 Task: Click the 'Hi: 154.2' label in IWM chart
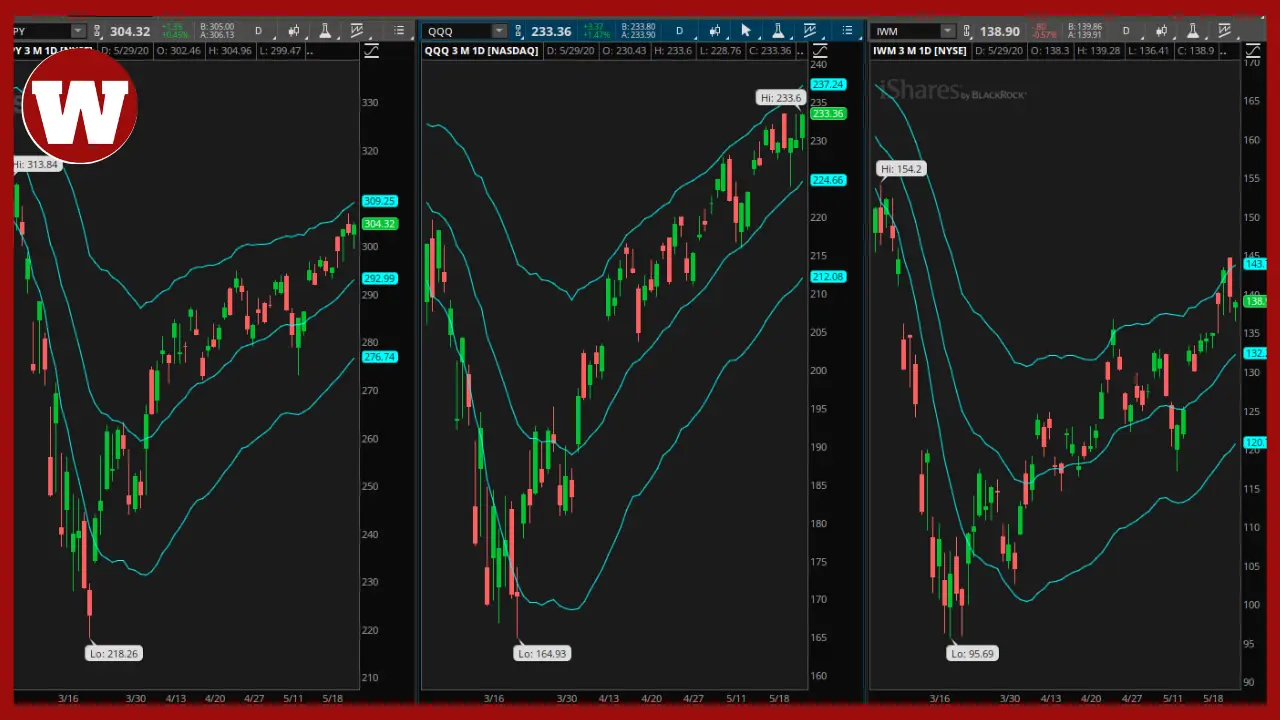[901, 169]
